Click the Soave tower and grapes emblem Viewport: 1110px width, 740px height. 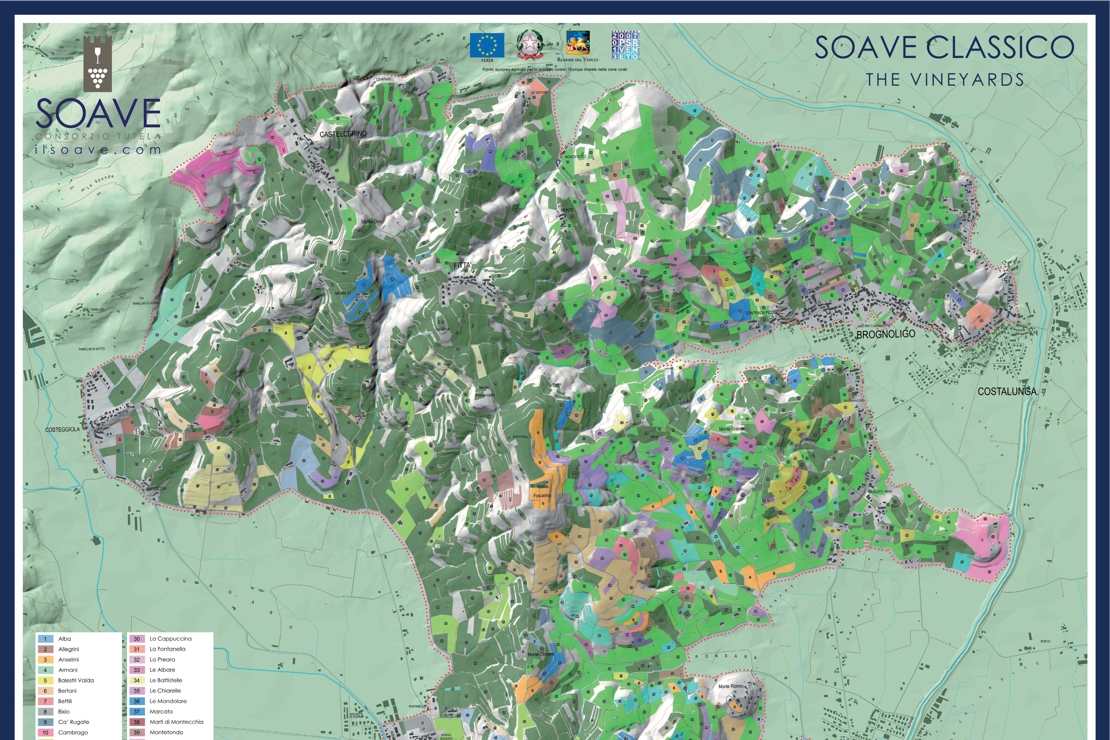[98, 62]
